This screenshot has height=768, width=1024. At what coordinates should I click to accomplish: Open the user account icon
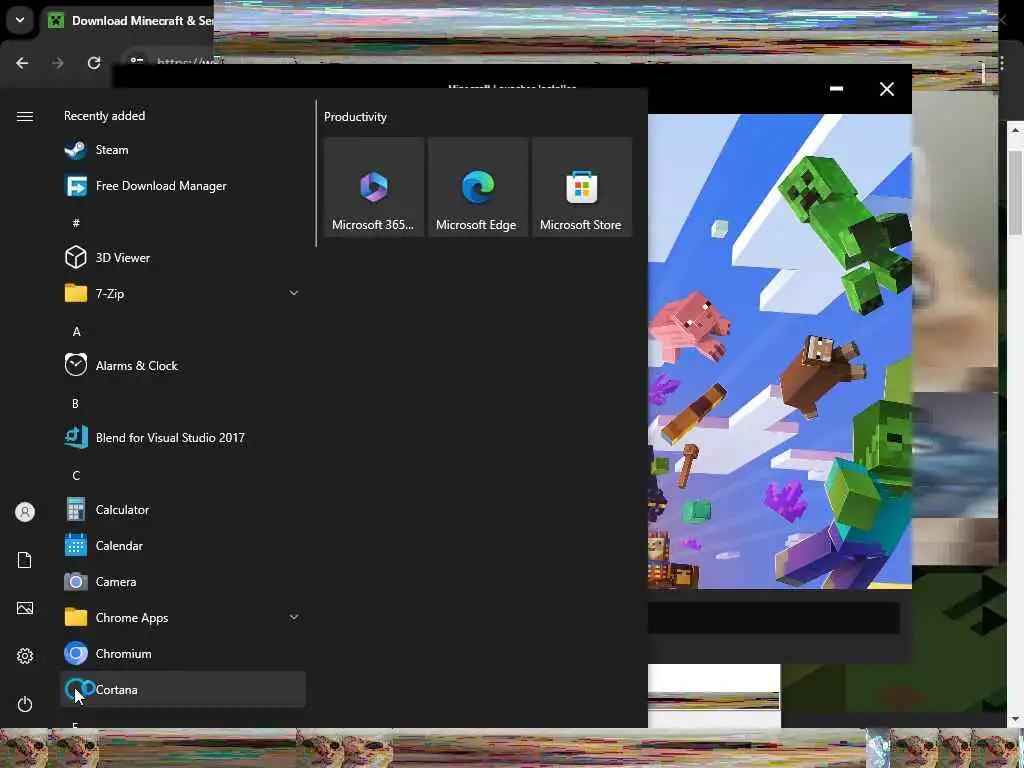[25, 512]
